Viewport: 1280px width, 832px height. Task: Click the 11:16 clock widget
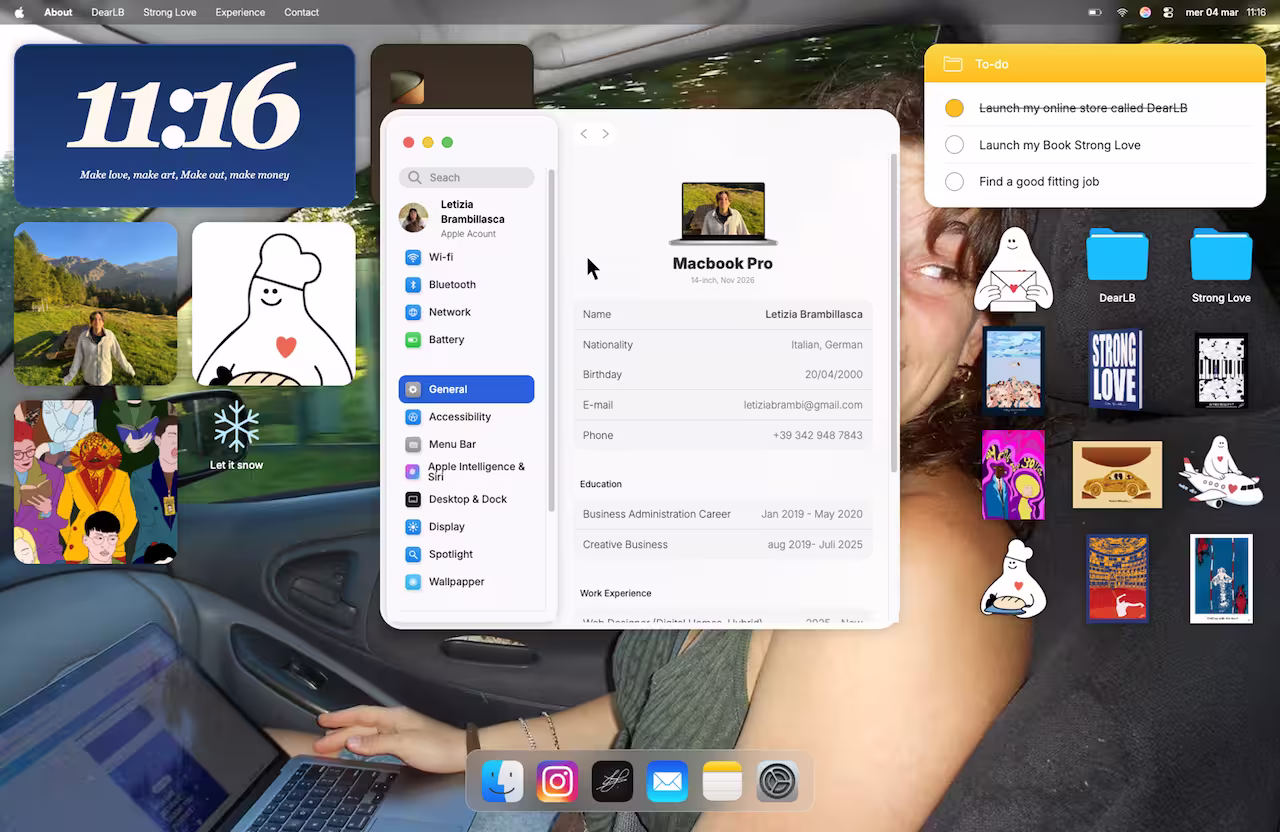[185, 125]
